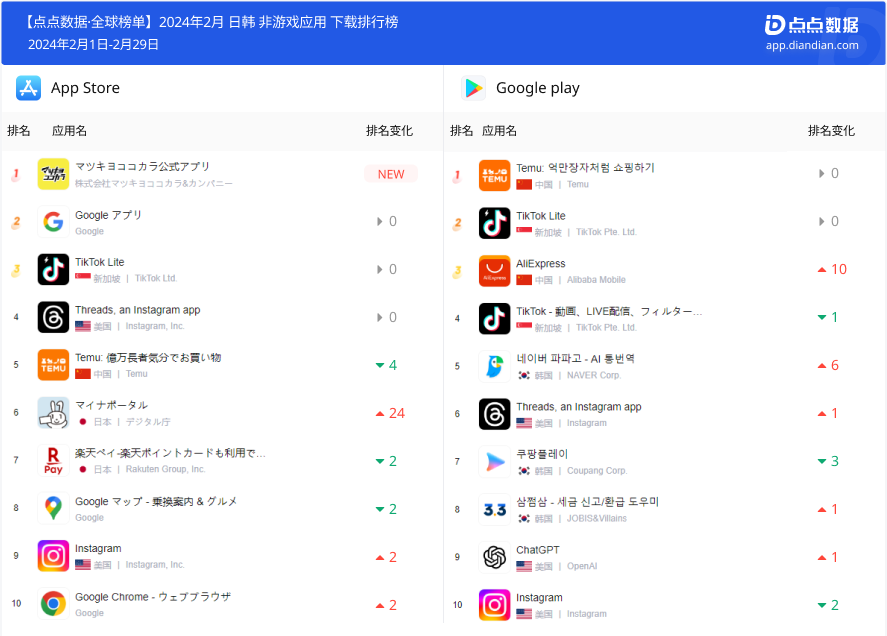
Task: Click NAVER Corp. developer name
Action: pyautogui.click(x=594, y=375)
